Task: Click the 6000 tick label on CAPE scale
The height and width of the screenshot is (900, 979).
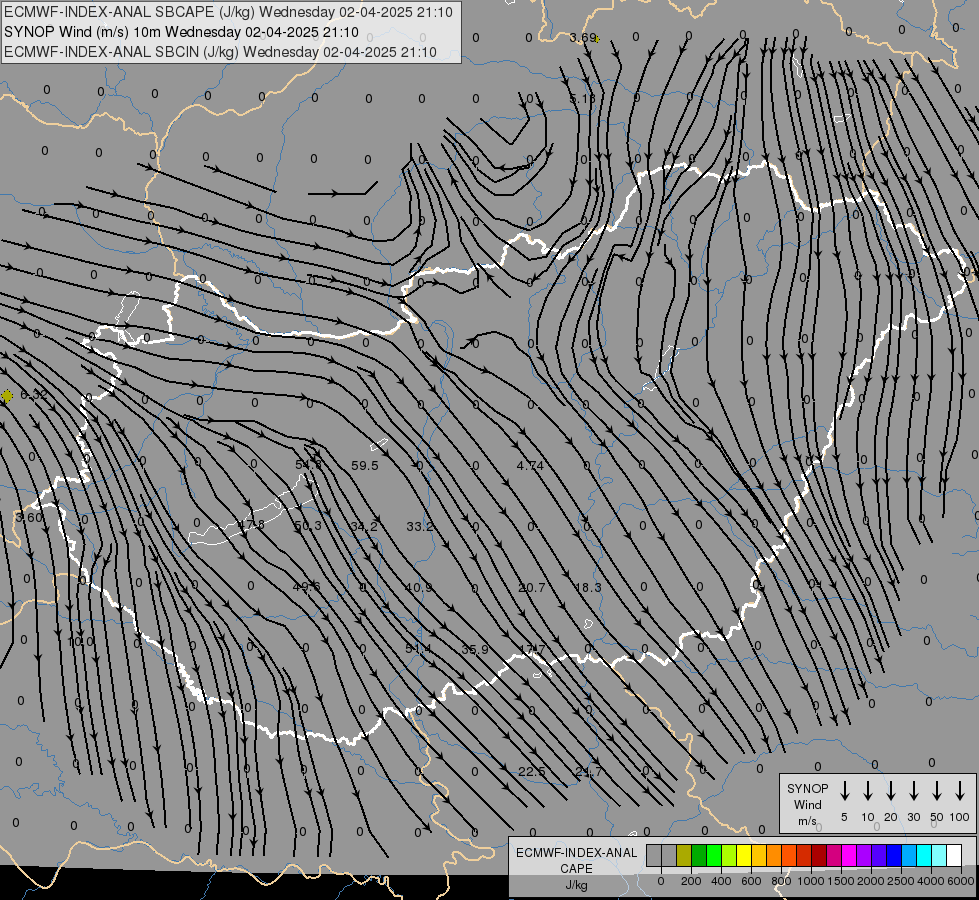Action: 962,881
